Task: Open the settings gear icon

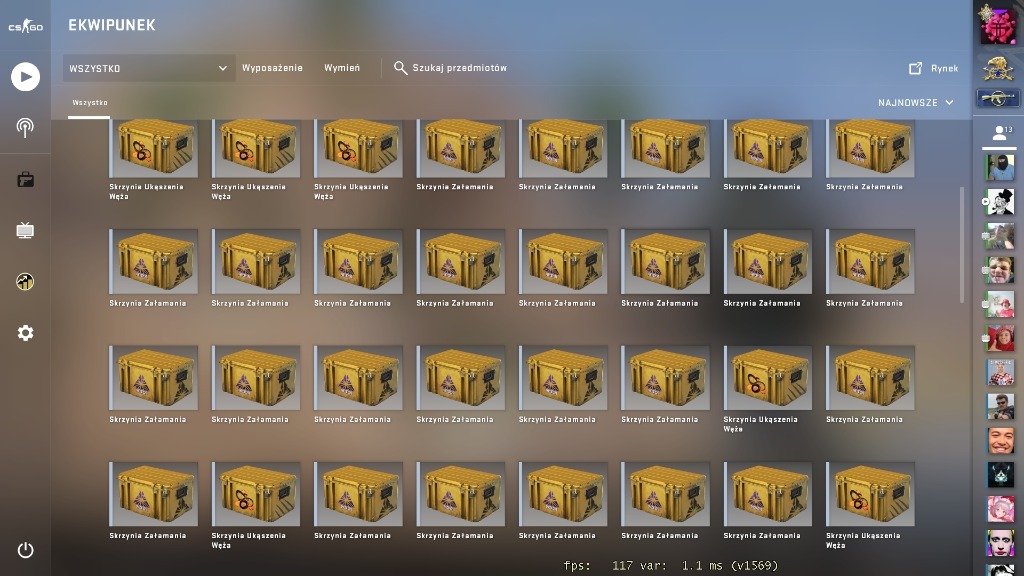Action: coord(25,333)
